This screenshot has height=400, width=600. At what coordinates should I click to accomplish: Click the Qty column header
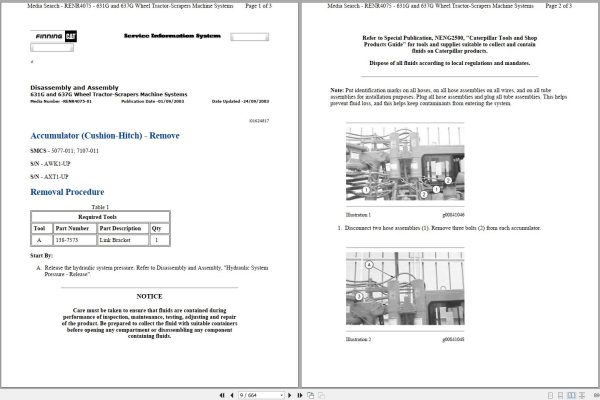[159, 228]
